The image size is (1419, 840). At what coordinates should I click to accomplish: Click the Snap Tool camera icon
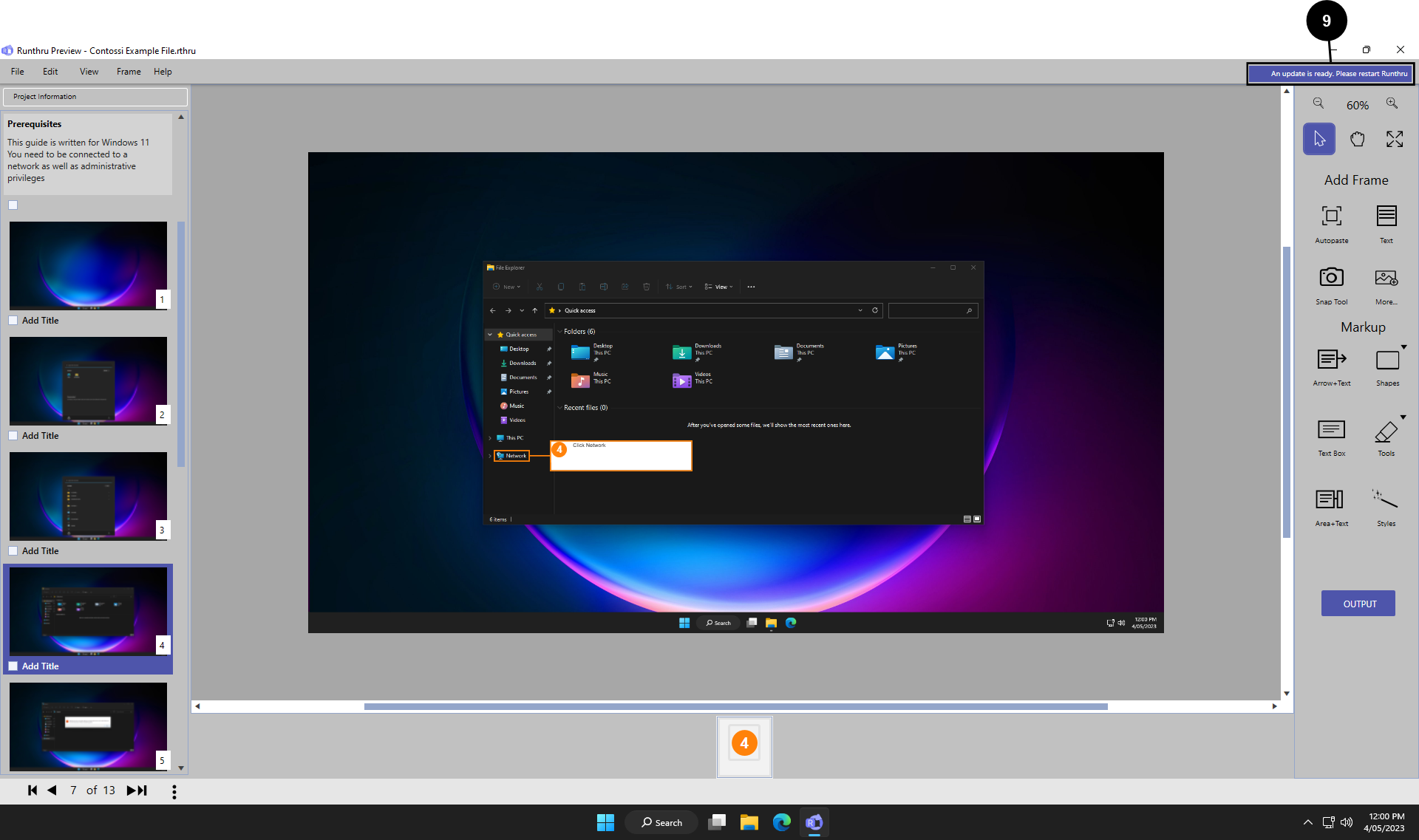[x=1331, y=278]
